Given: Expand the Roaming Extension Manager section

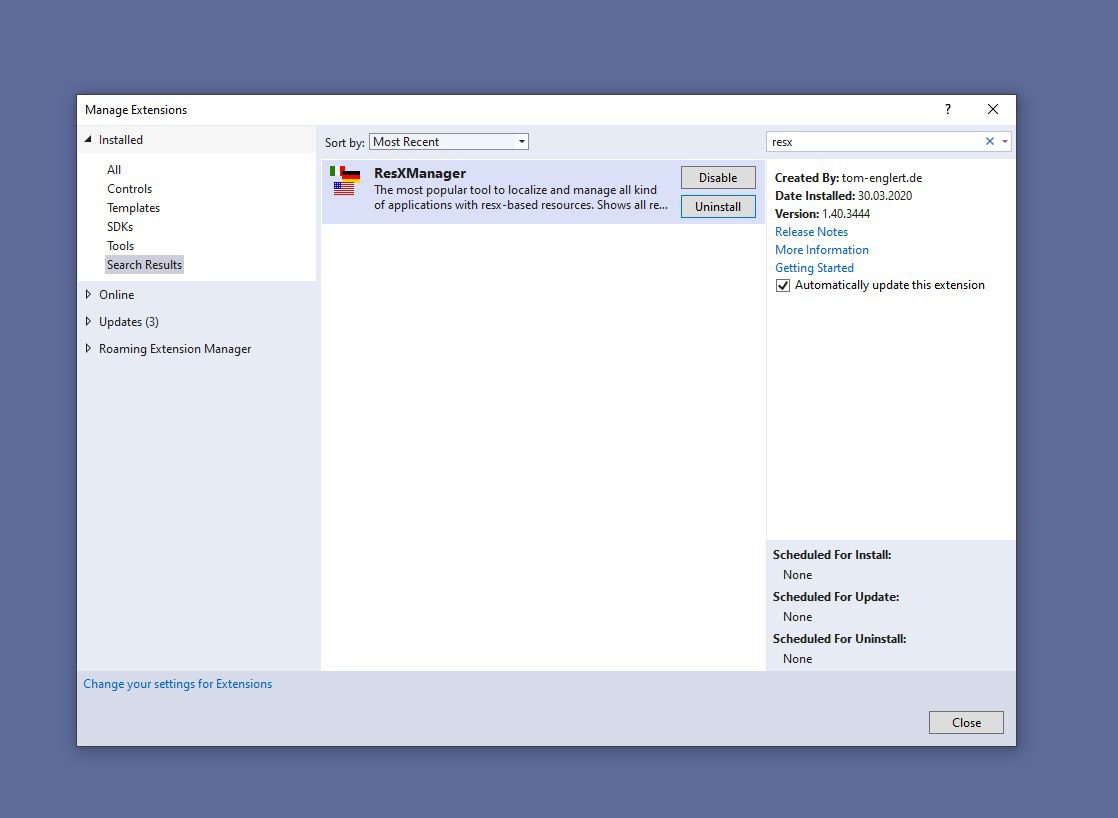Looking at the screenshot, I should tap(88, 349).
